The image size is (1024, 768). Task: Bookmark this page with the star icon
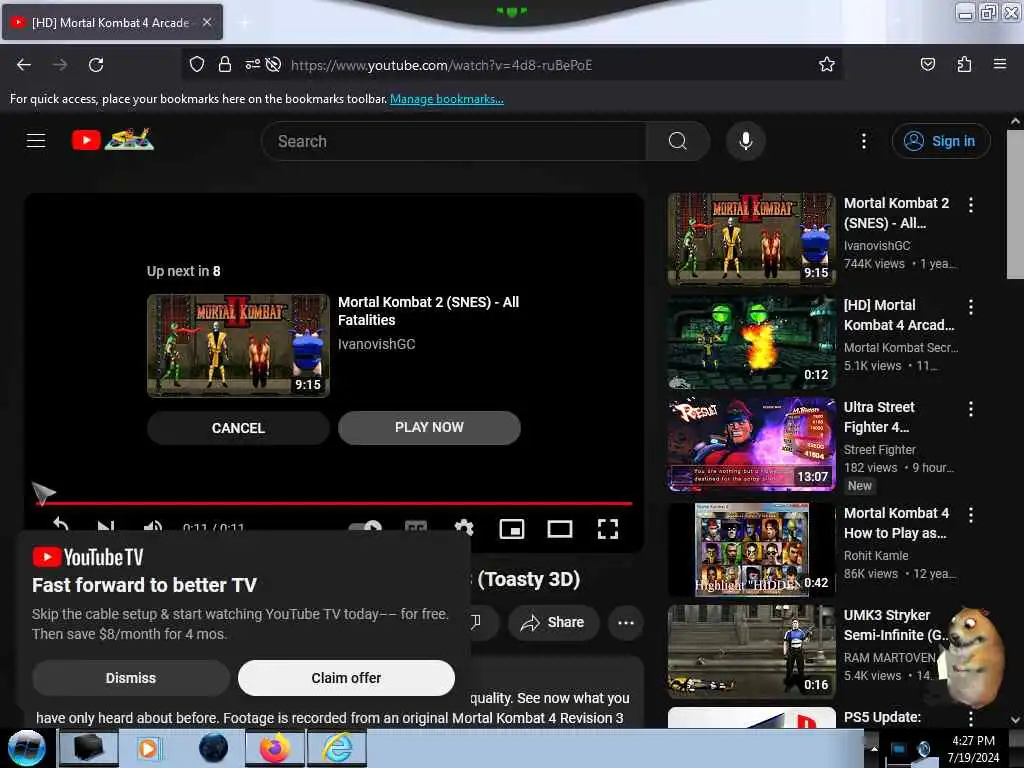tap(827, 64)
